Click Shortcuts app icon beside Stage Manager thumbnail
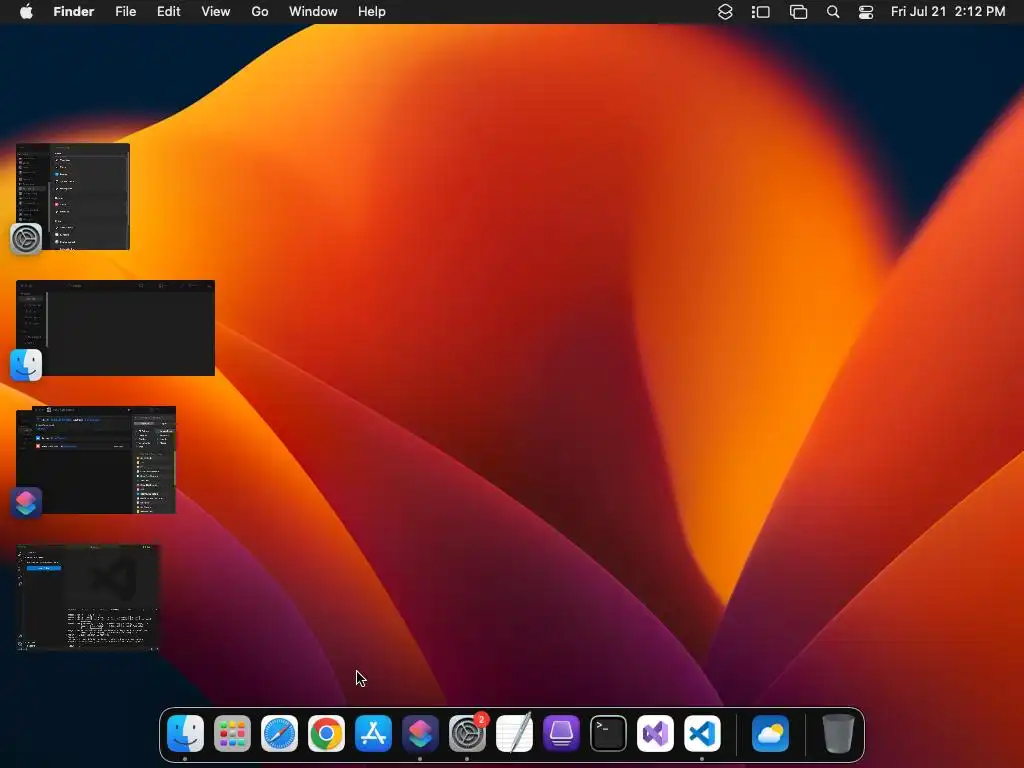 [26, 503]
